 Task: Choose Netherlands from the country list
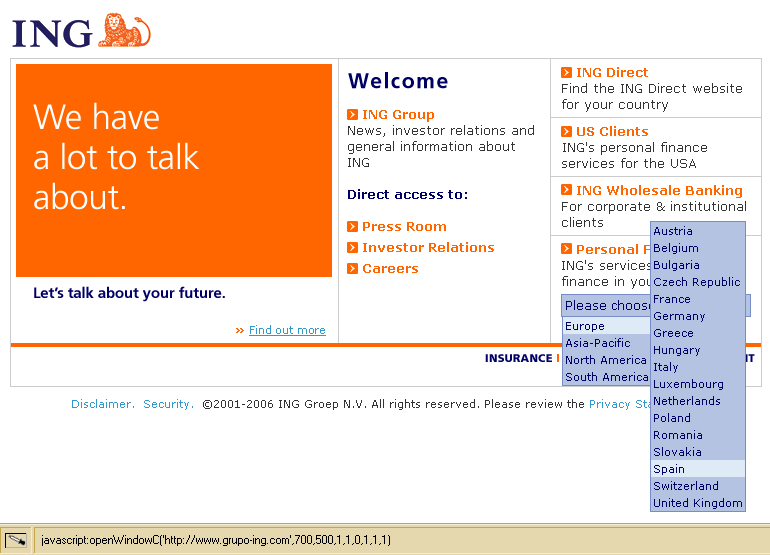tap(698, 401)
